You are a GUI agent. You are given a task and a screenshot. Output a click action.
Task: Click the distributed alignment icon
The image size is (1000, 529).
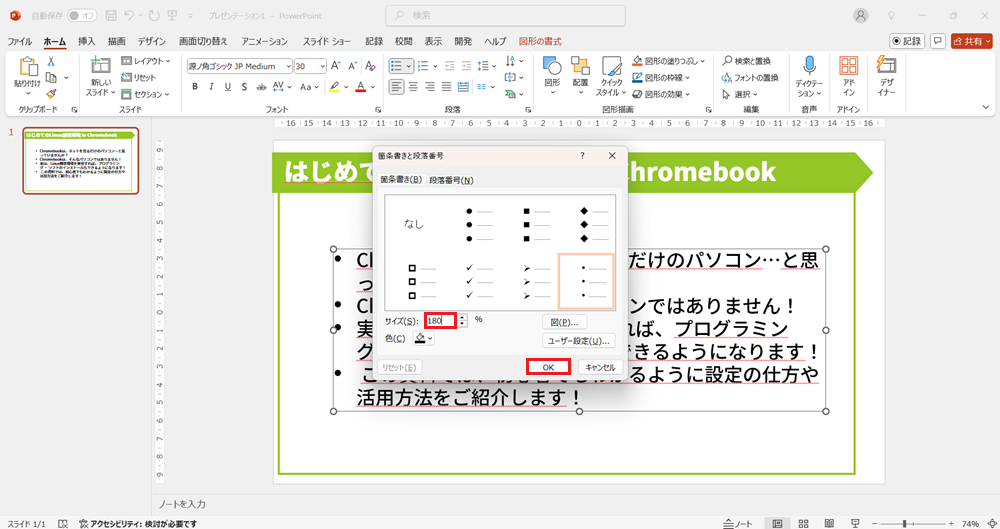pyautogui.click(x=464, y=87)
